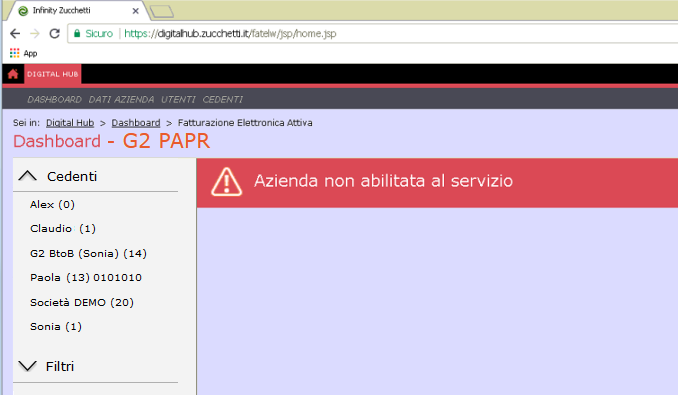
Task: Click the red home icon
Action: [13, 74]
